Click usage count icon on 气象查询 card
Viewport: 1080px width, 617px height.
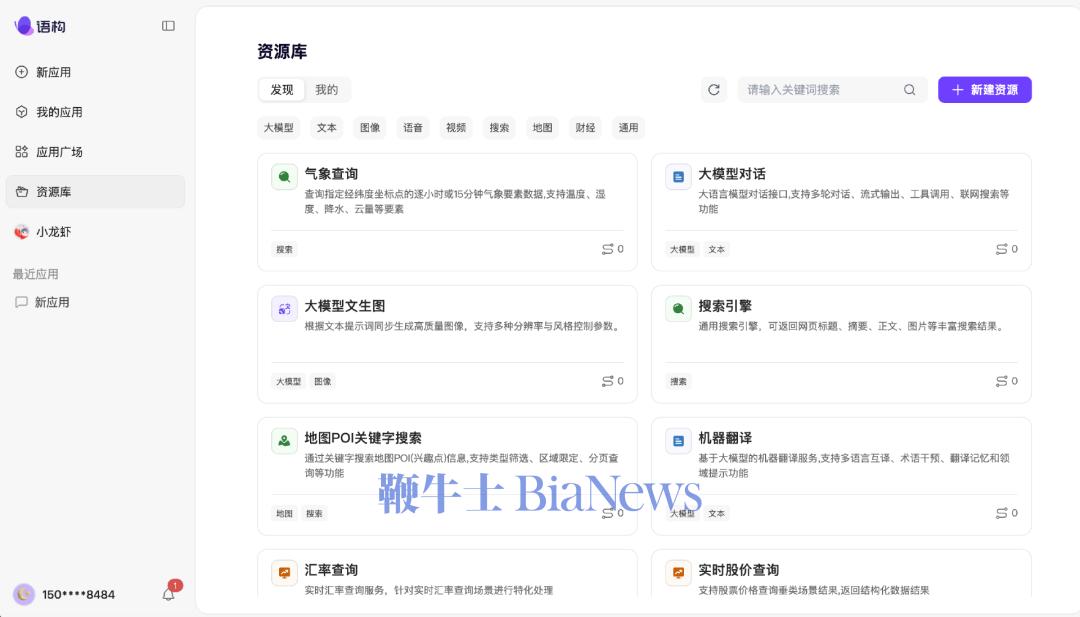[607, 249]
